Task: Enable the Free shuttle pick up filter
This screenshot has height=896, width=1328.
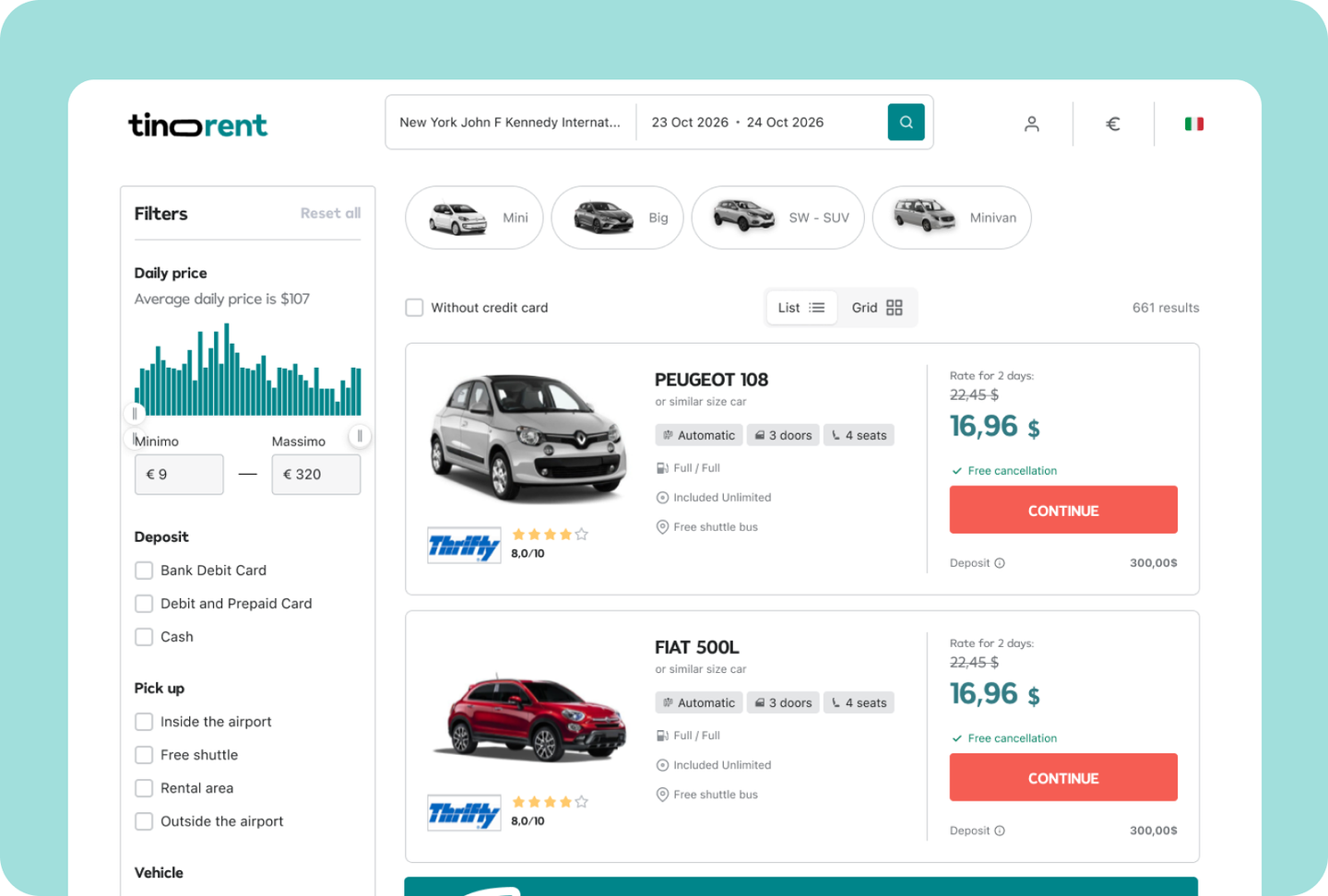Action: pyautogui.click(x=144, y=755)
